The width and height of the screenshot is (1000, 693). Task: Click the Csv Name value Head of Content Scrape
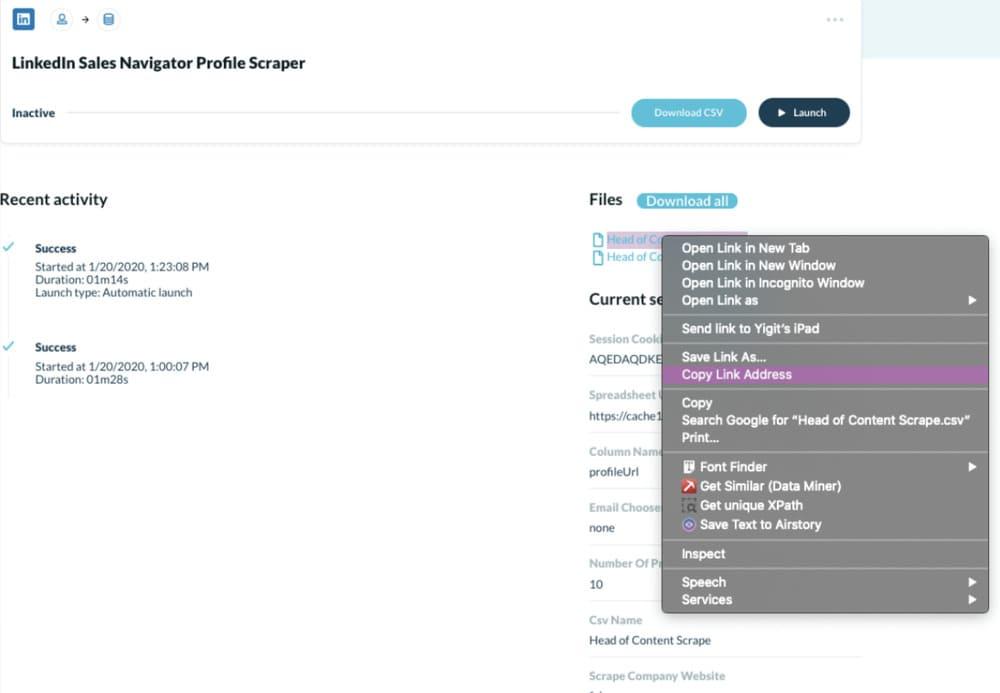point(649,640)
